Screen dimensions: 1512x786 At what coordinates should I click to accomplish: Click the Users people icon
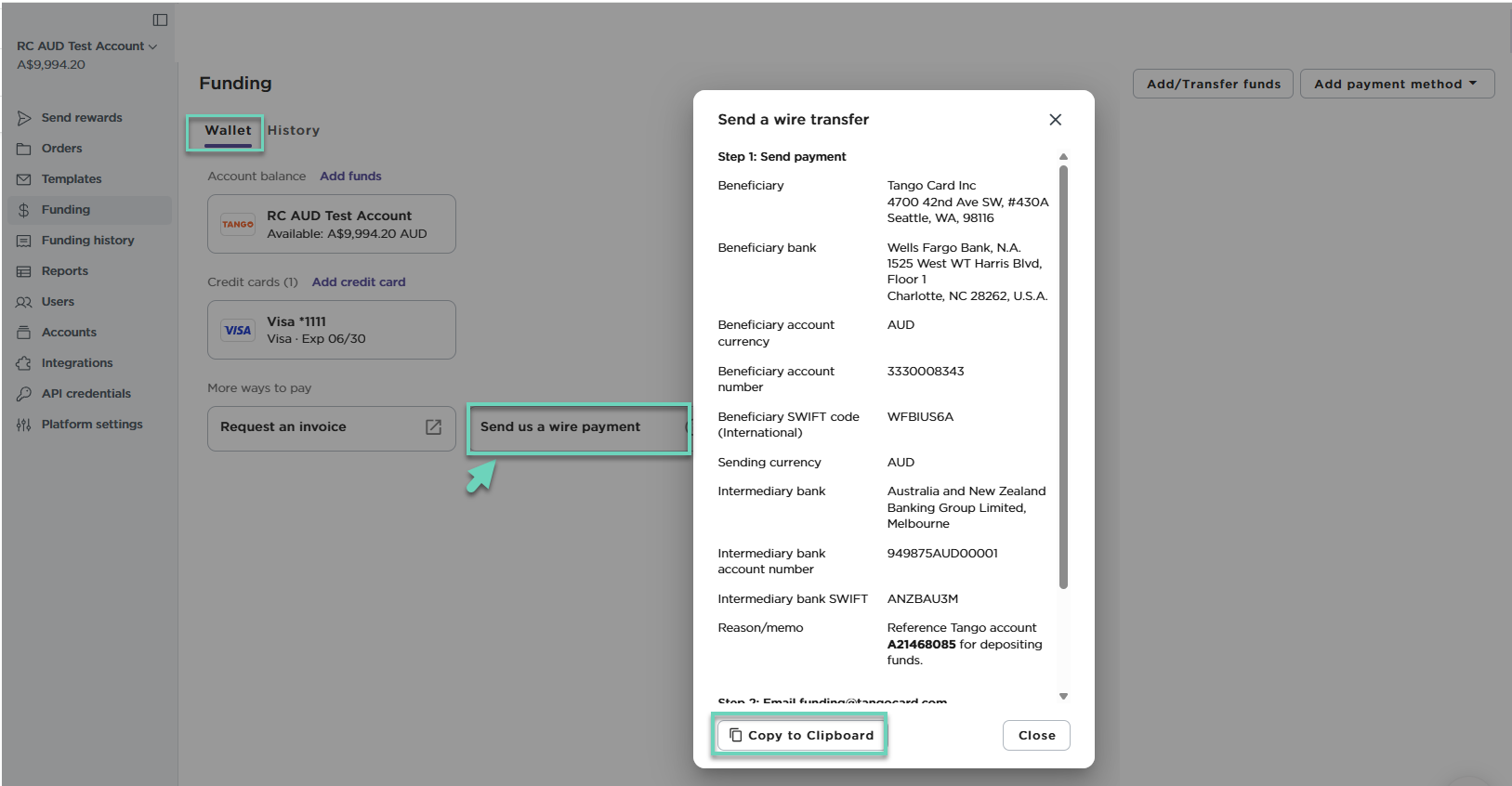[24, 302]
